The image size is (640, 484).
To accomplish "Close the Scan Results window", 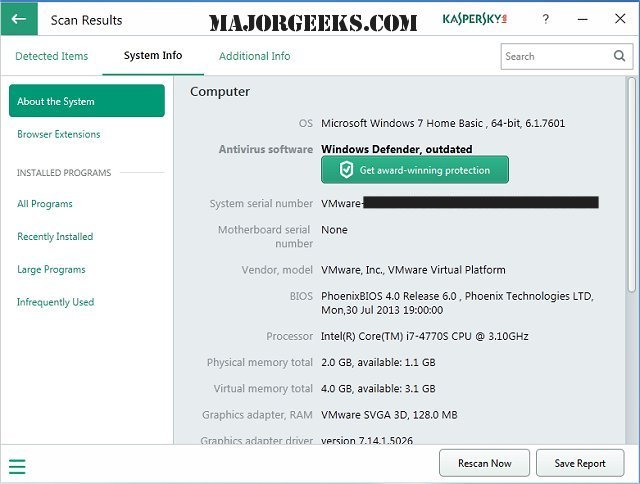I will coord(620,18).
